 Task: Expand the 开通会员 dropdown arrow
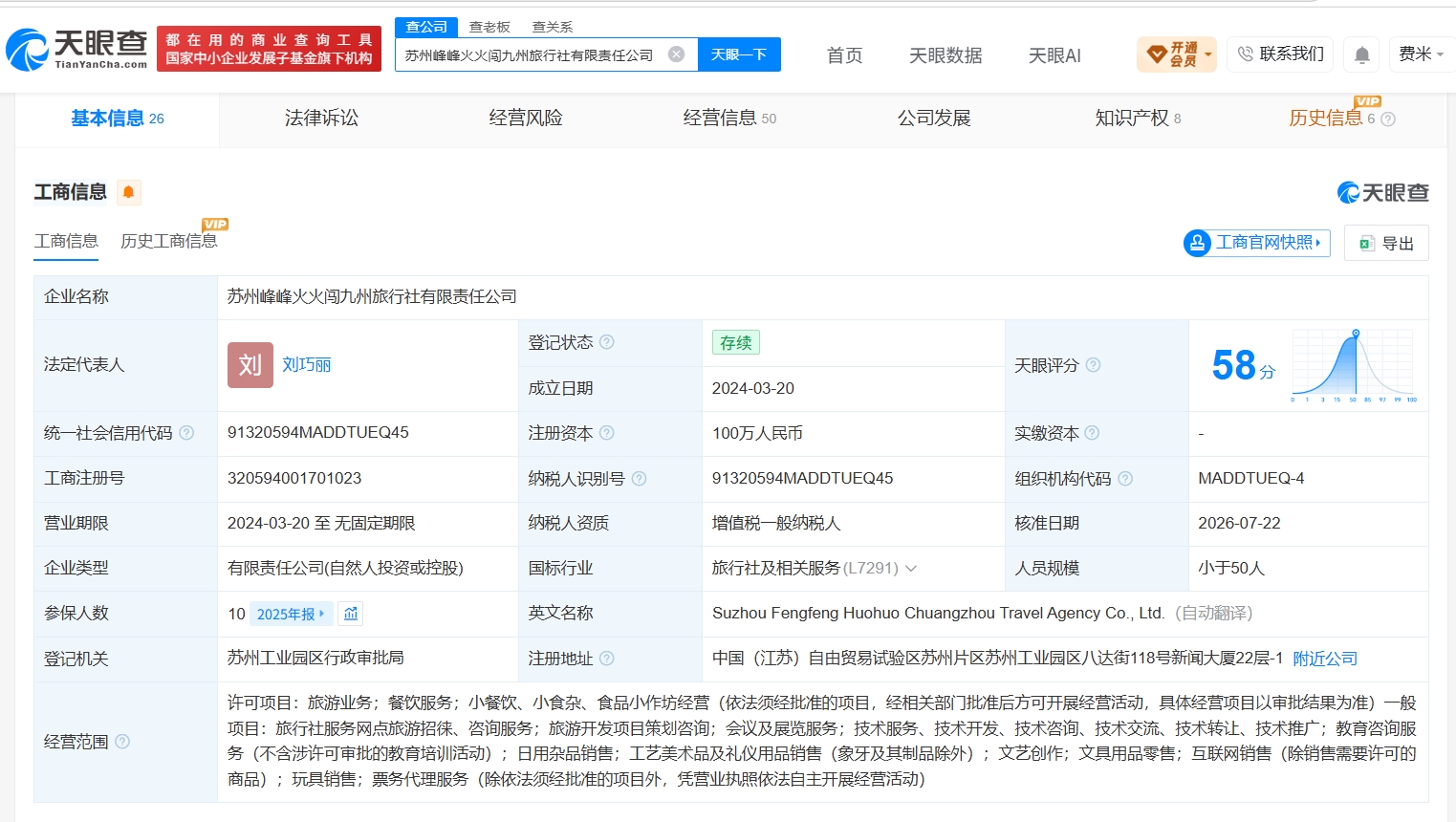[x=1208, y=54]
